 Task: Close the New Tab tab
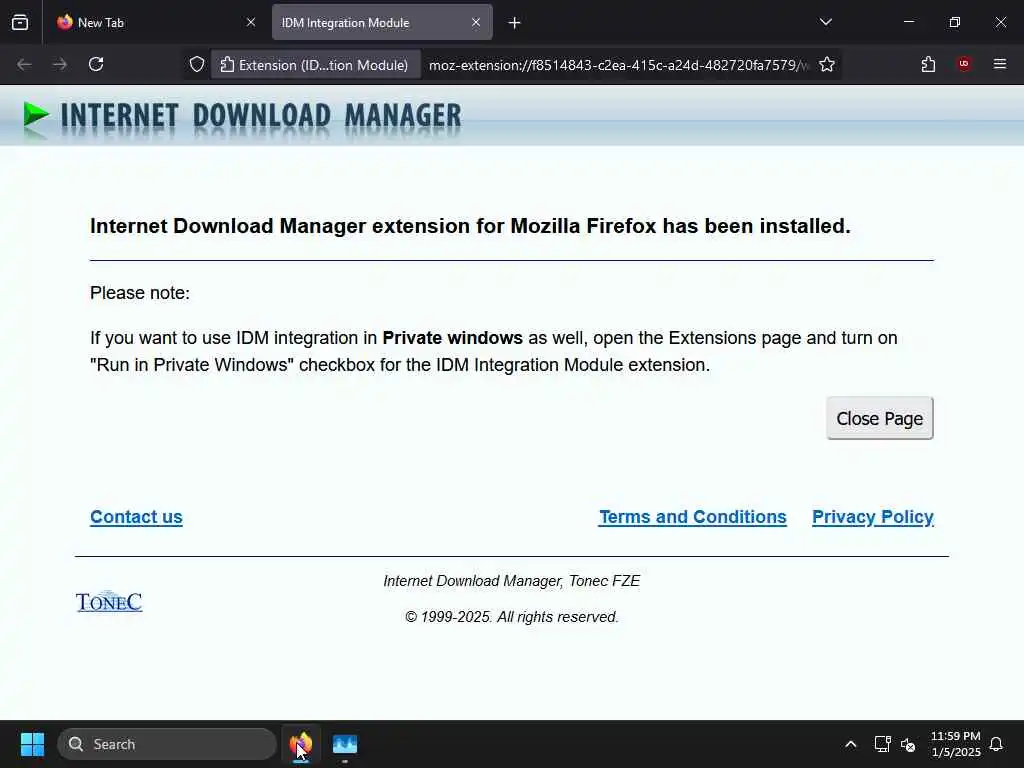point(251,22)
